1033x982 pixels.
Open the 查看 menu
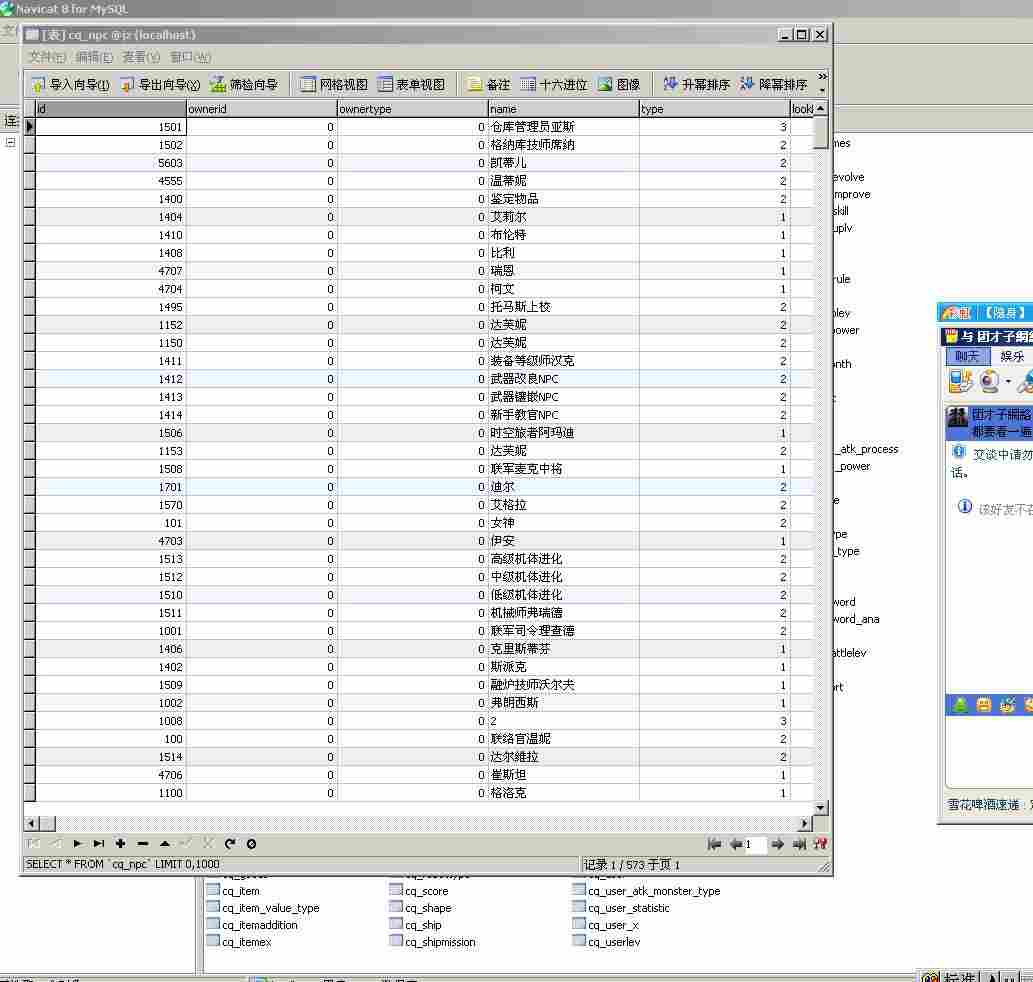[140, 57]
